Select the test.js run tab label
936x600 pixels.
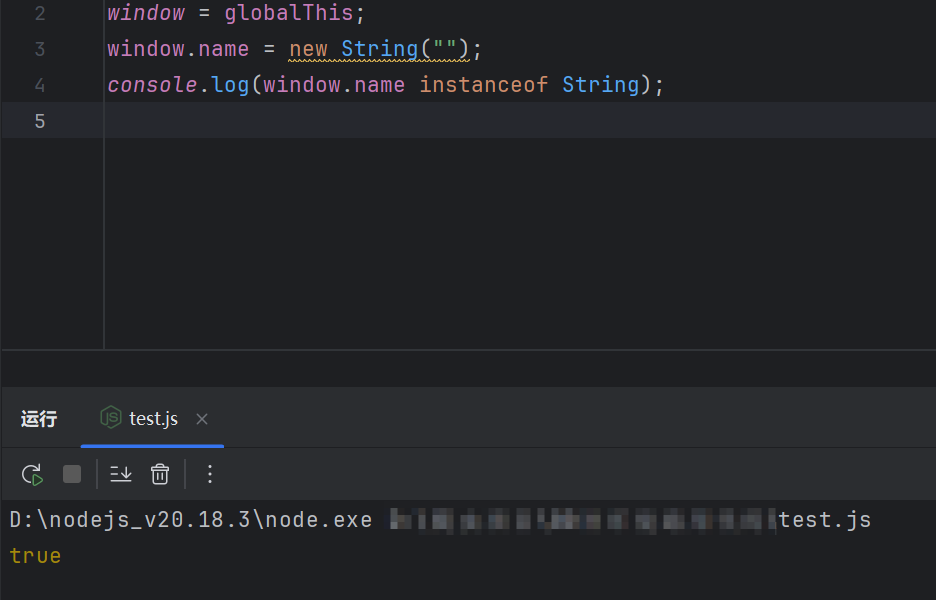click(x=154, y=419)
